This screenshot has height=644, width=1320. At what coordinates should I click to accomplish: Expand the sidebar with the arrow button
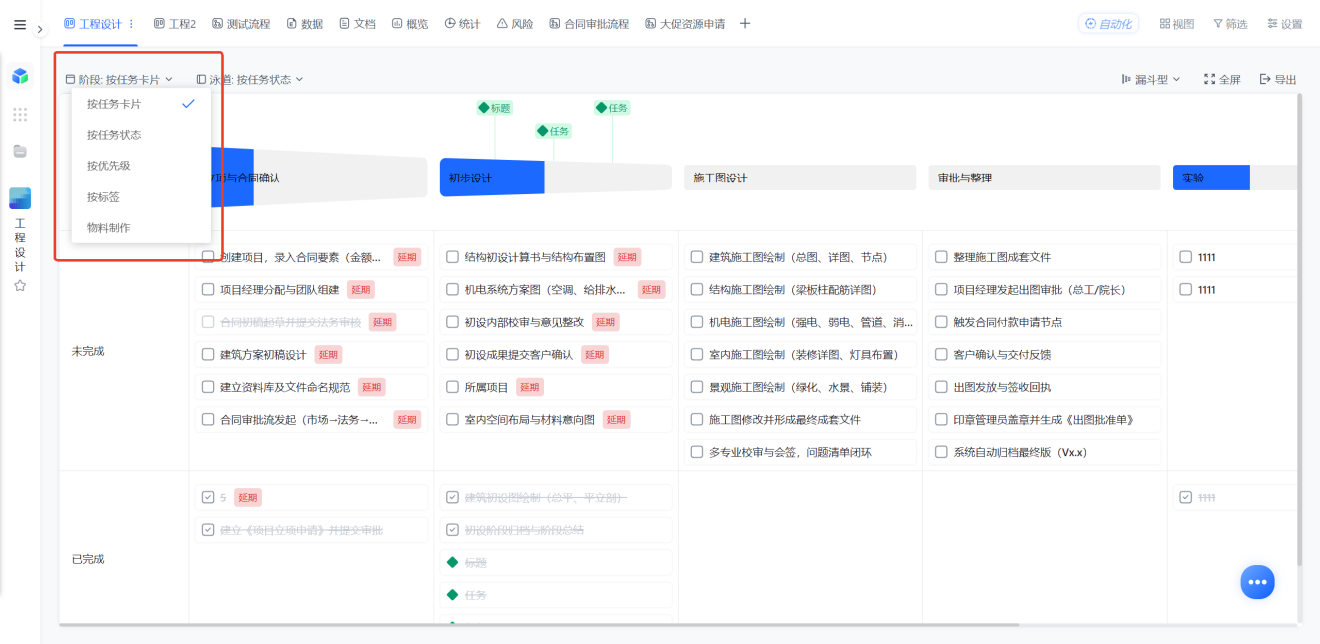pyautogui.click(x=40, y=30)
